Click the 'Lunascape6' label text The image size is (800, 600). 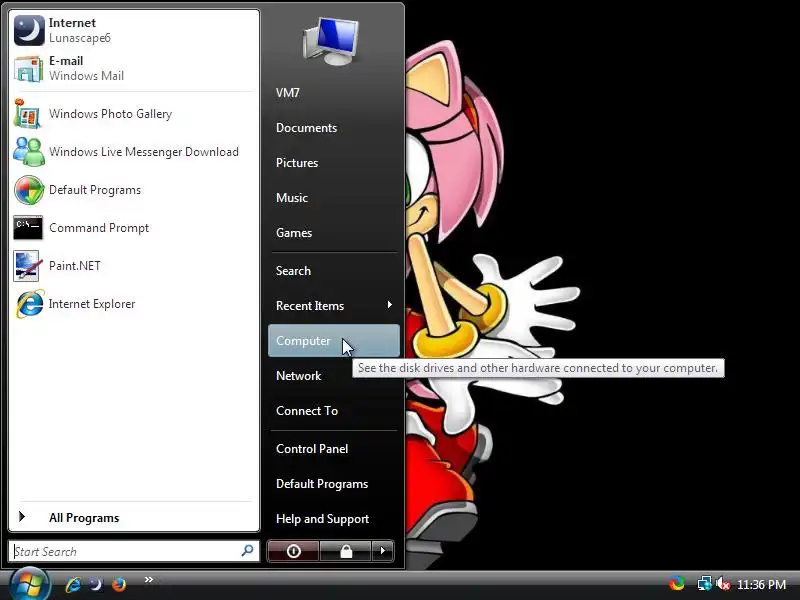point(80,38)
